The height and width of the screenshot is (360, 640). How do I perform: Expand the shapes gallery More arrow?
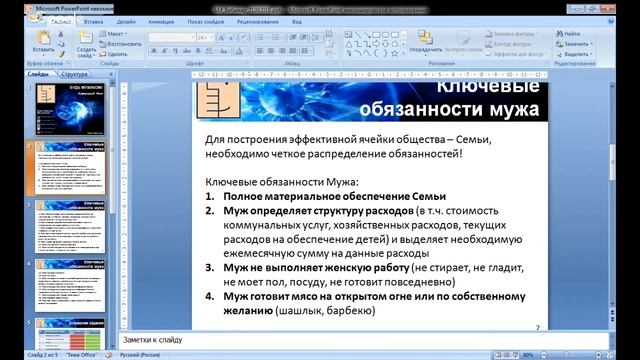(404, 53)
